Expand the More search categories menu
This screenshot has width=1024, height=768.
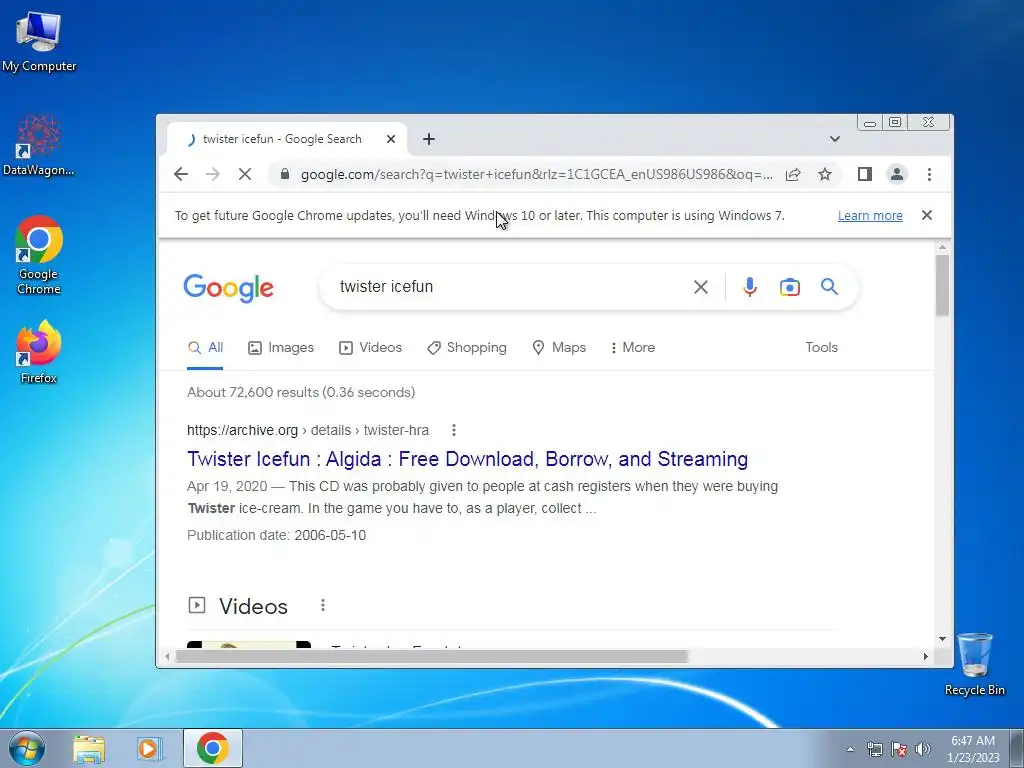click(633, 347)
